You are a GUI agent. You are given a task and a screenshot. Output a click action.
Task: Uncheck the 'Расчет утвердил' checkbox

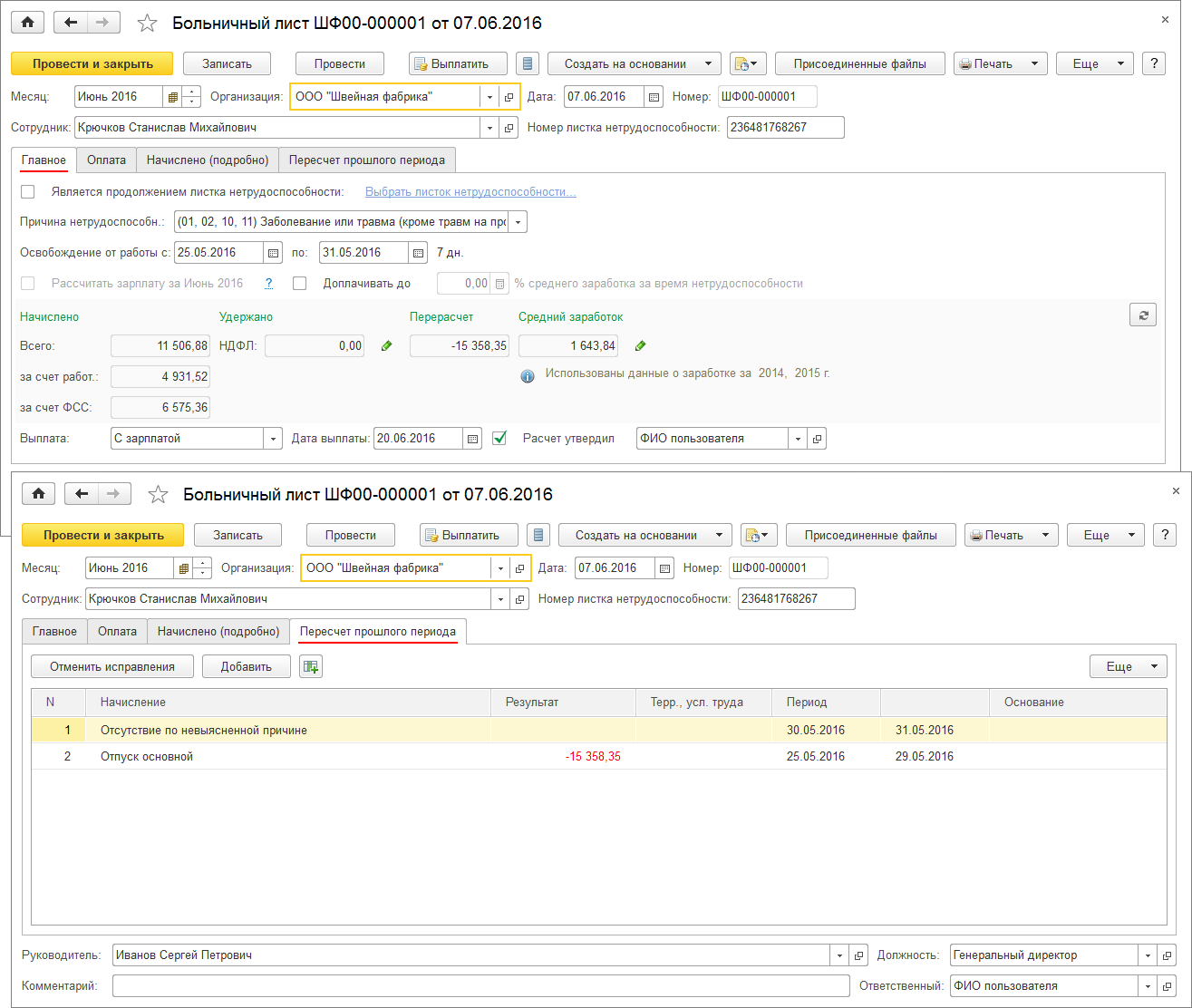click(x=499, y=439)
